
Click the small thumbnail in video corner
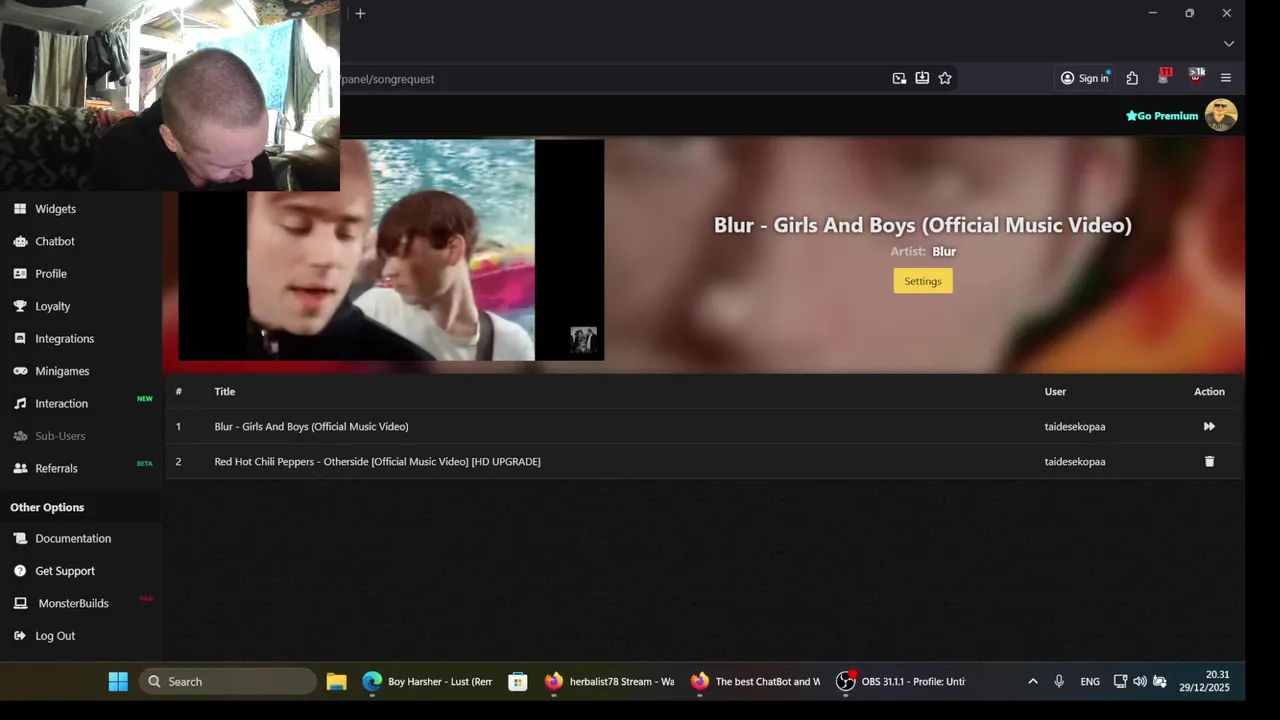click(x=583, y=340)
